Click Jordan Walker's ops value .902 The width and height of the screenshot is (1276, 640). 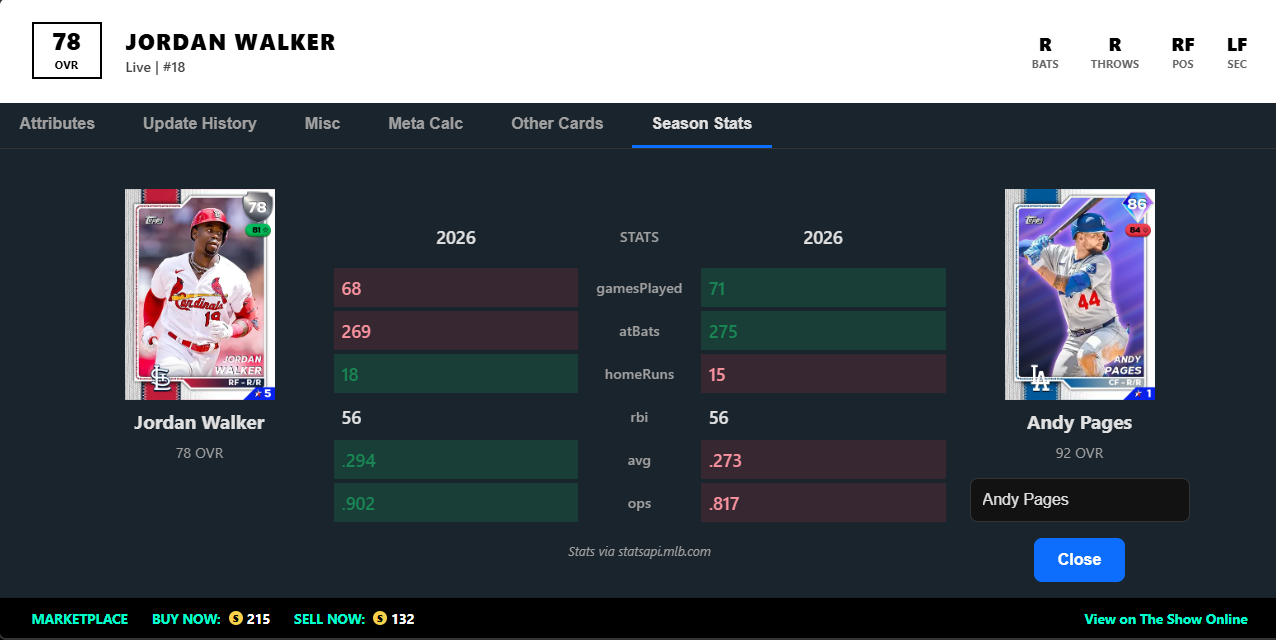[x=456, y=503]
